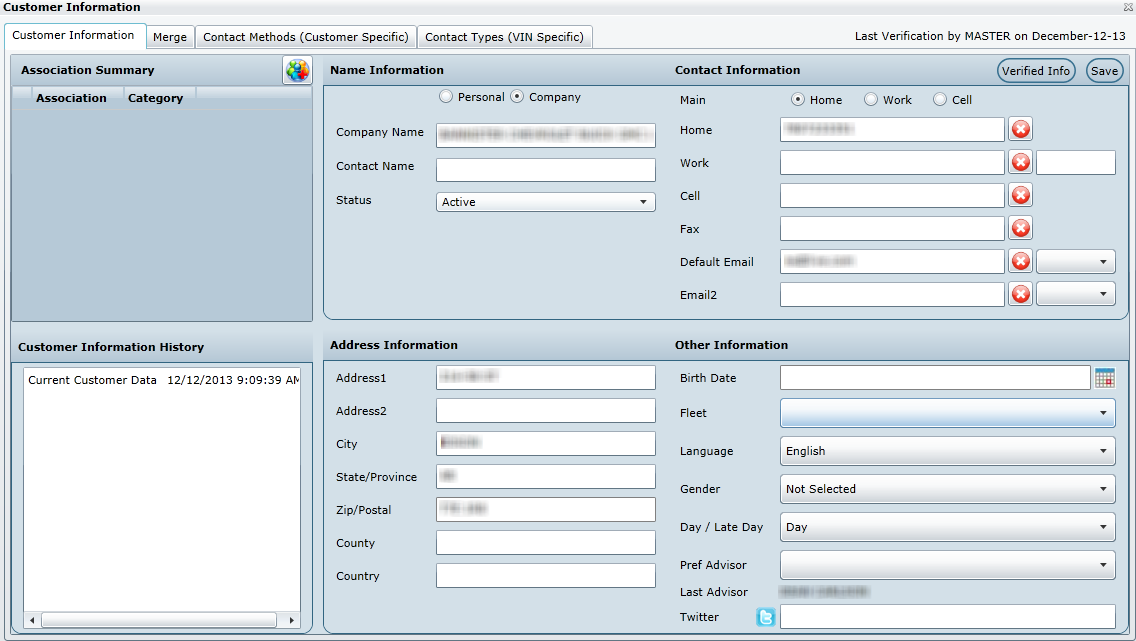This screenshot has height=641, width=1136.
Task: Open the Birth Date calendar picker
Action: pos(1104,378)
